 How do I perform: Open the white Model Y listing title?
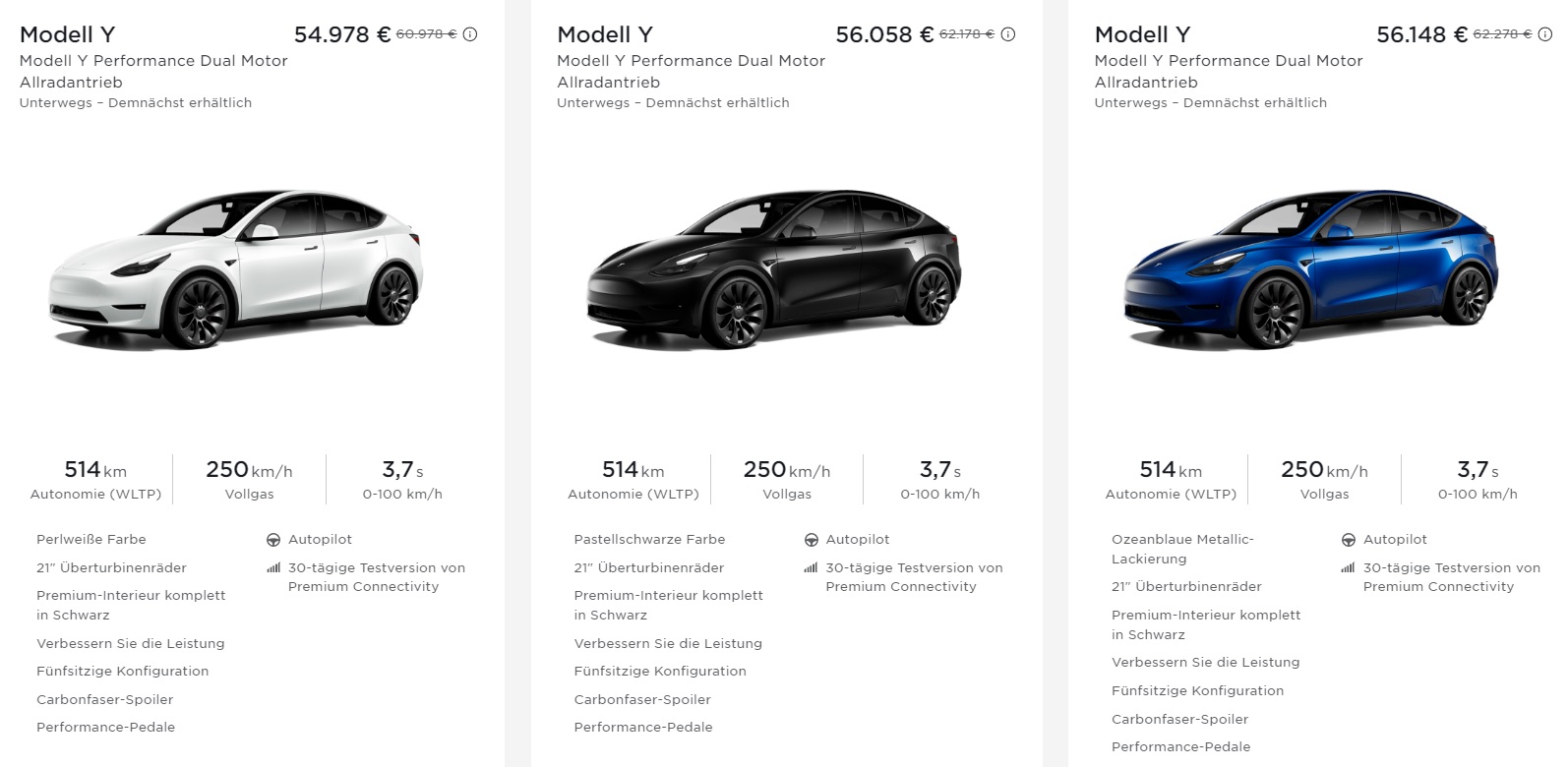click(68, 32)
